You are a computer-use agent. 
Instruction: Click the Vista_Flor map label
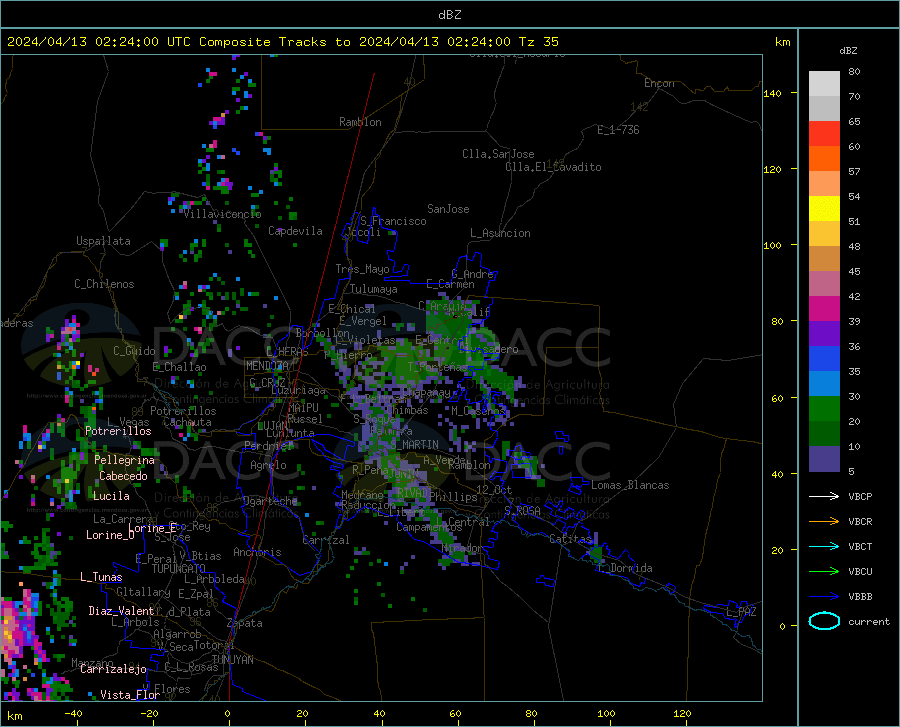(x=130, y=695)
